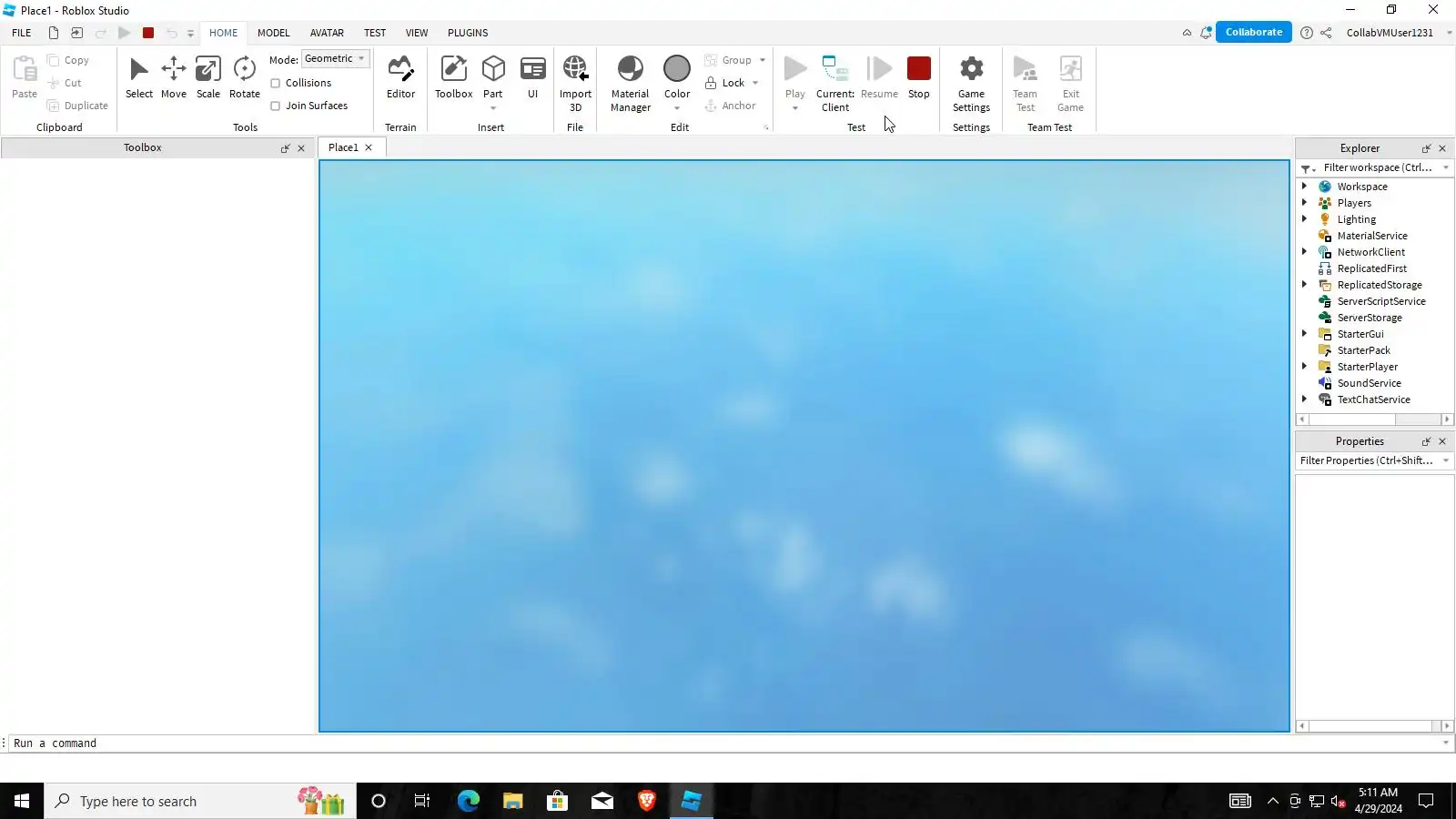The width and height of the screenshot is (1456, 819).
Task: Expand the Players tree node
Action: click(1304, 203)
